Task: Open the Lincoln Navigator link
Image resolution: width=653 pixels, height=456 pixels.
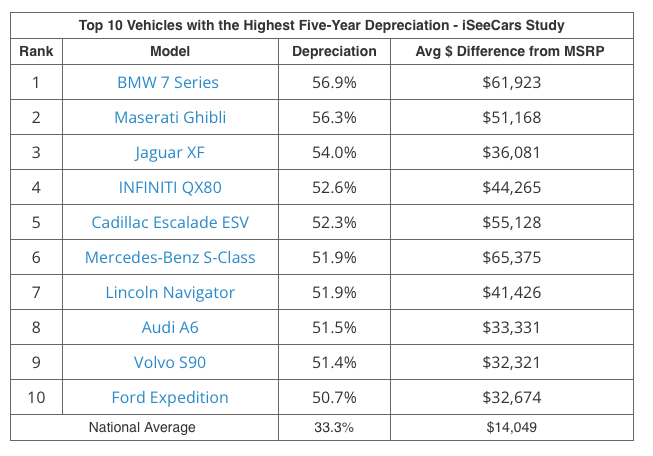Action: (170, 292)
